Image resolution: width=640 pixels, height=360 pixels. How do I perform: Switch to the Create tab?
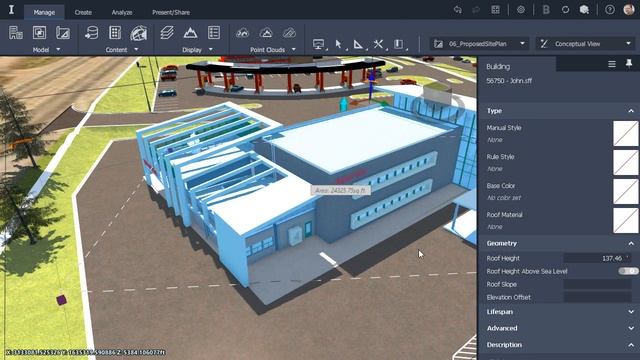click(83, 12)
